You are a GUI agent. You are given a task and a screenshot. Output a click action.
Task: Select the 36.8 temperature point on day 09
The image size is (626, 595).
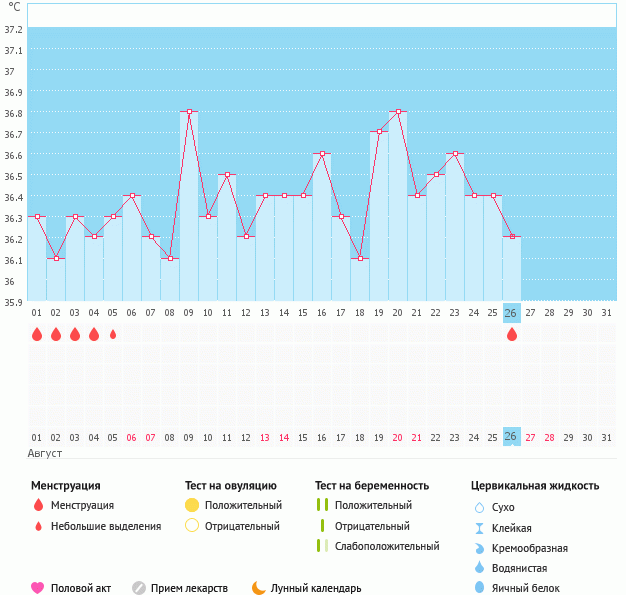[189, 112]
